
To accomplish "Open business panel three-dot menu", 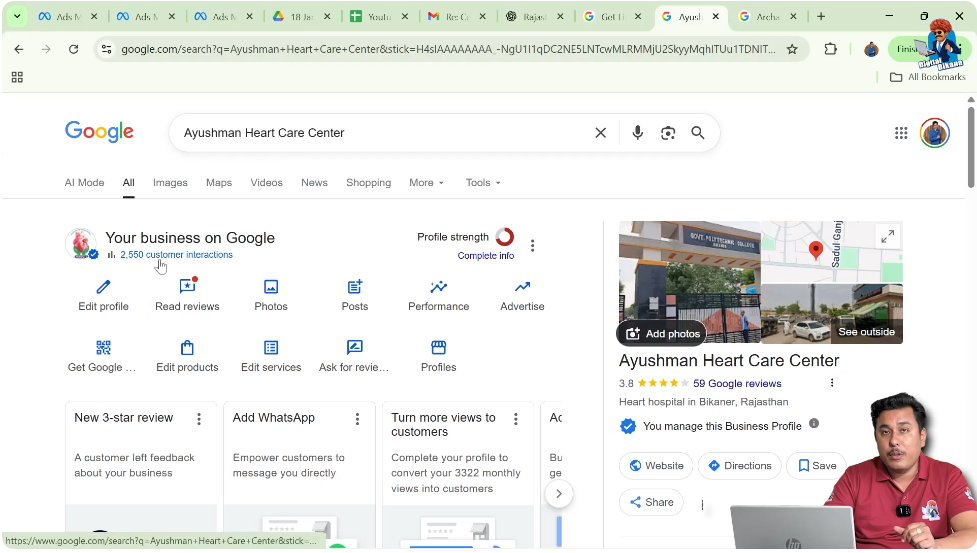I will pos(532,246).
